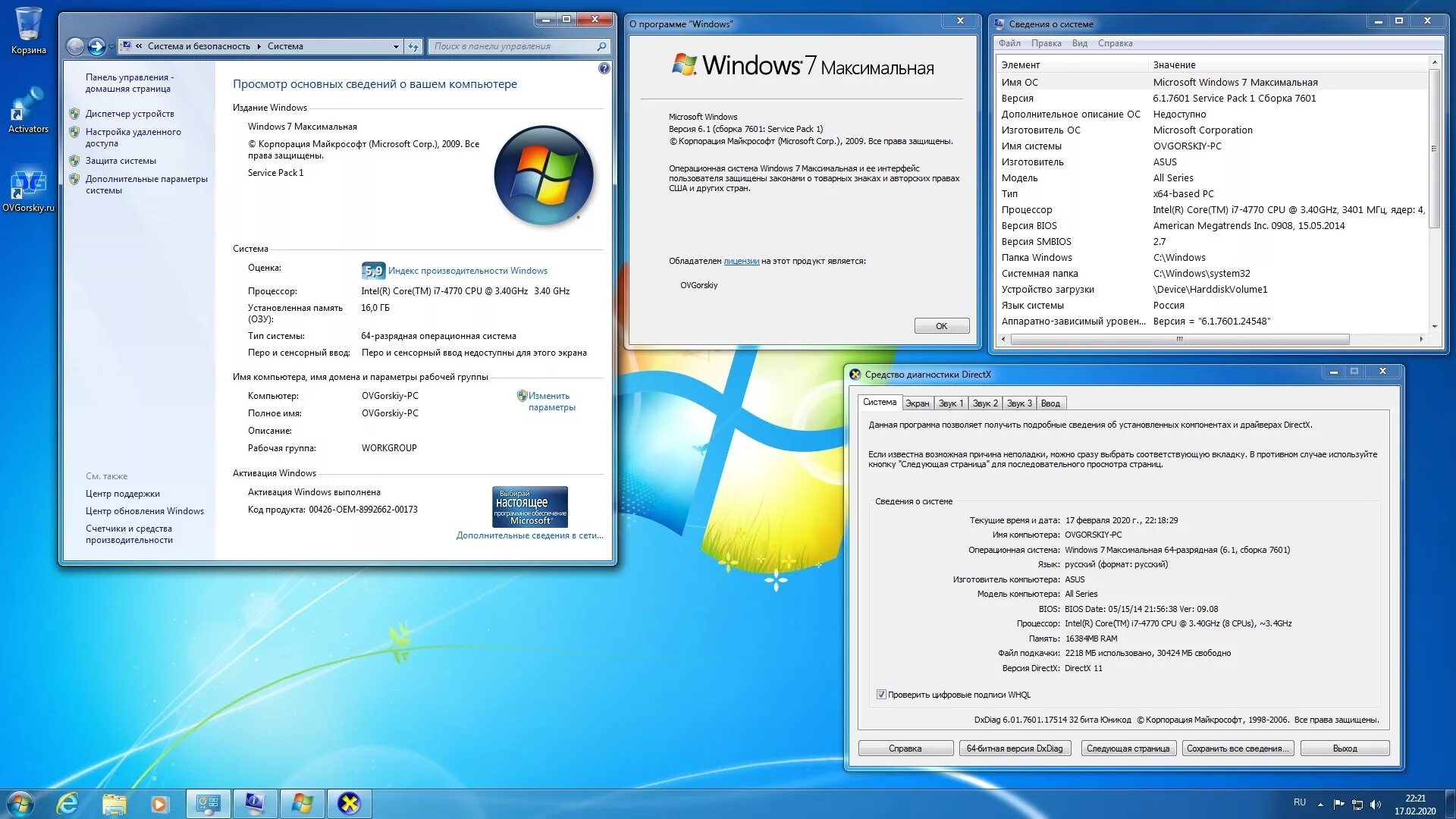Switch to the Экран tab in DirectX
The image size is (1456, 819).
[x=917, y=403]
